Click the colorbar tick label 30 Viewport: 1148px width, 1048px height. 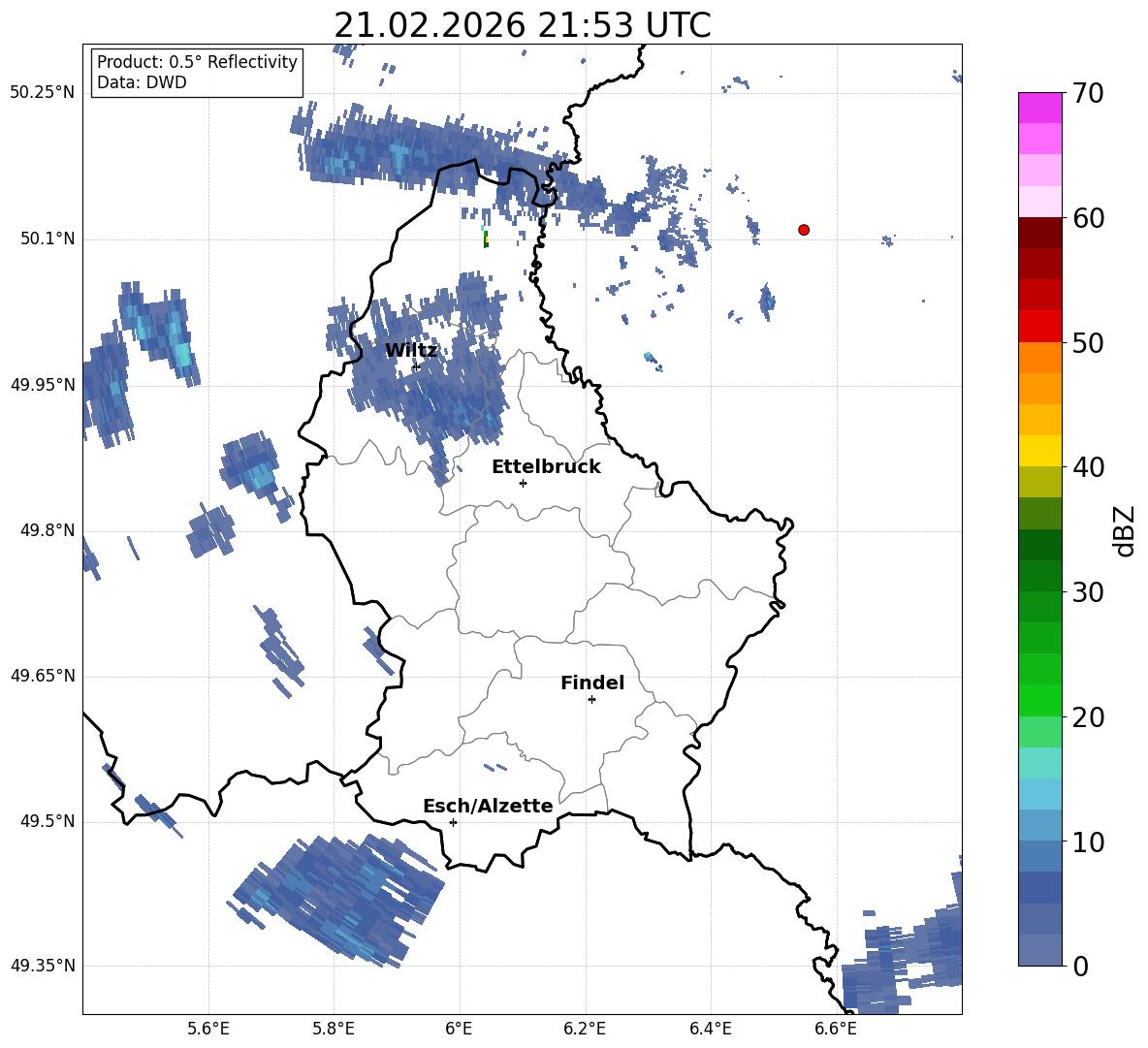(x=1088, y=592)
